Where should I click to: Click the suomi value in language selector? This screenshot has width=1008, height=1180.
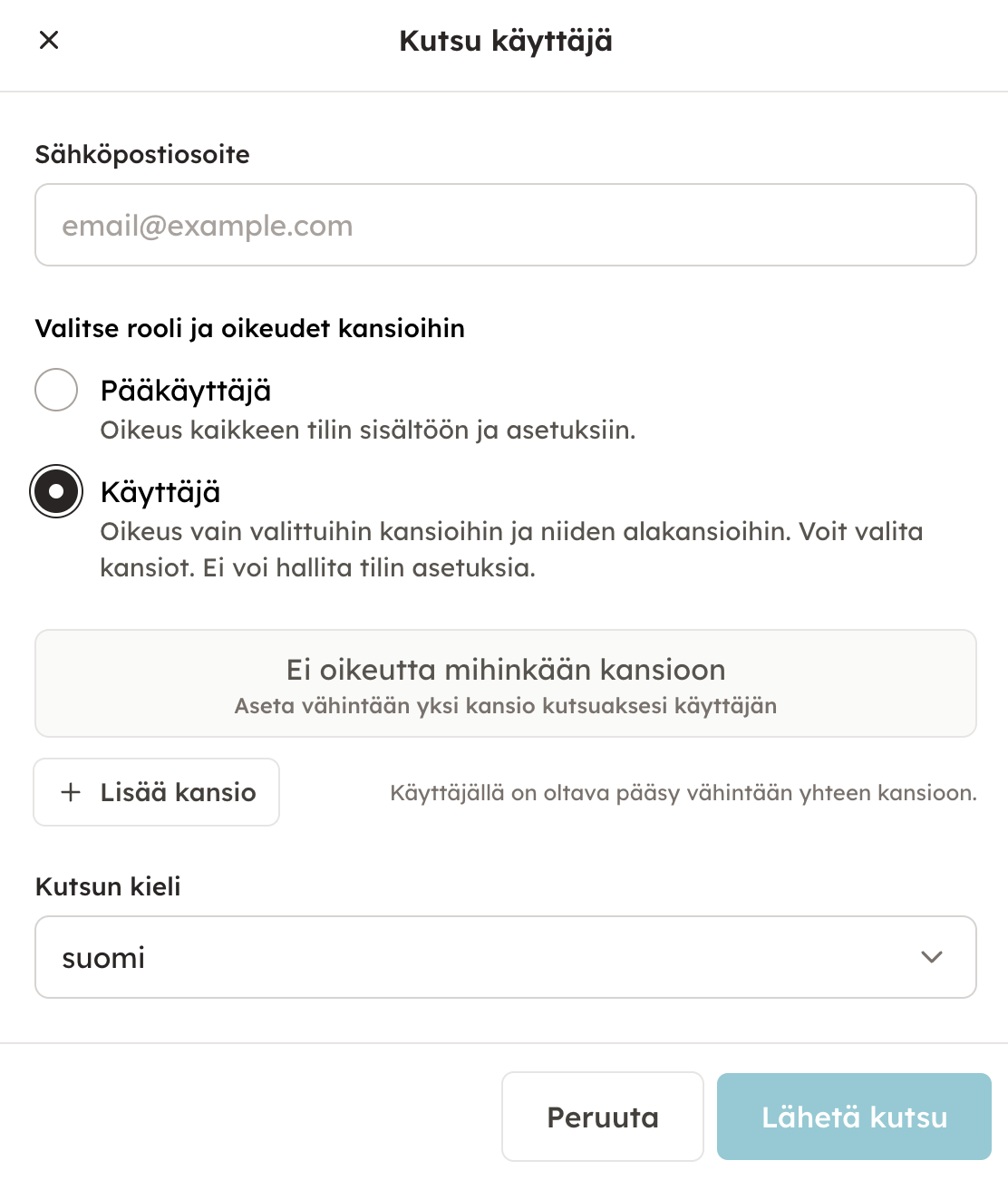click(103, 958)
